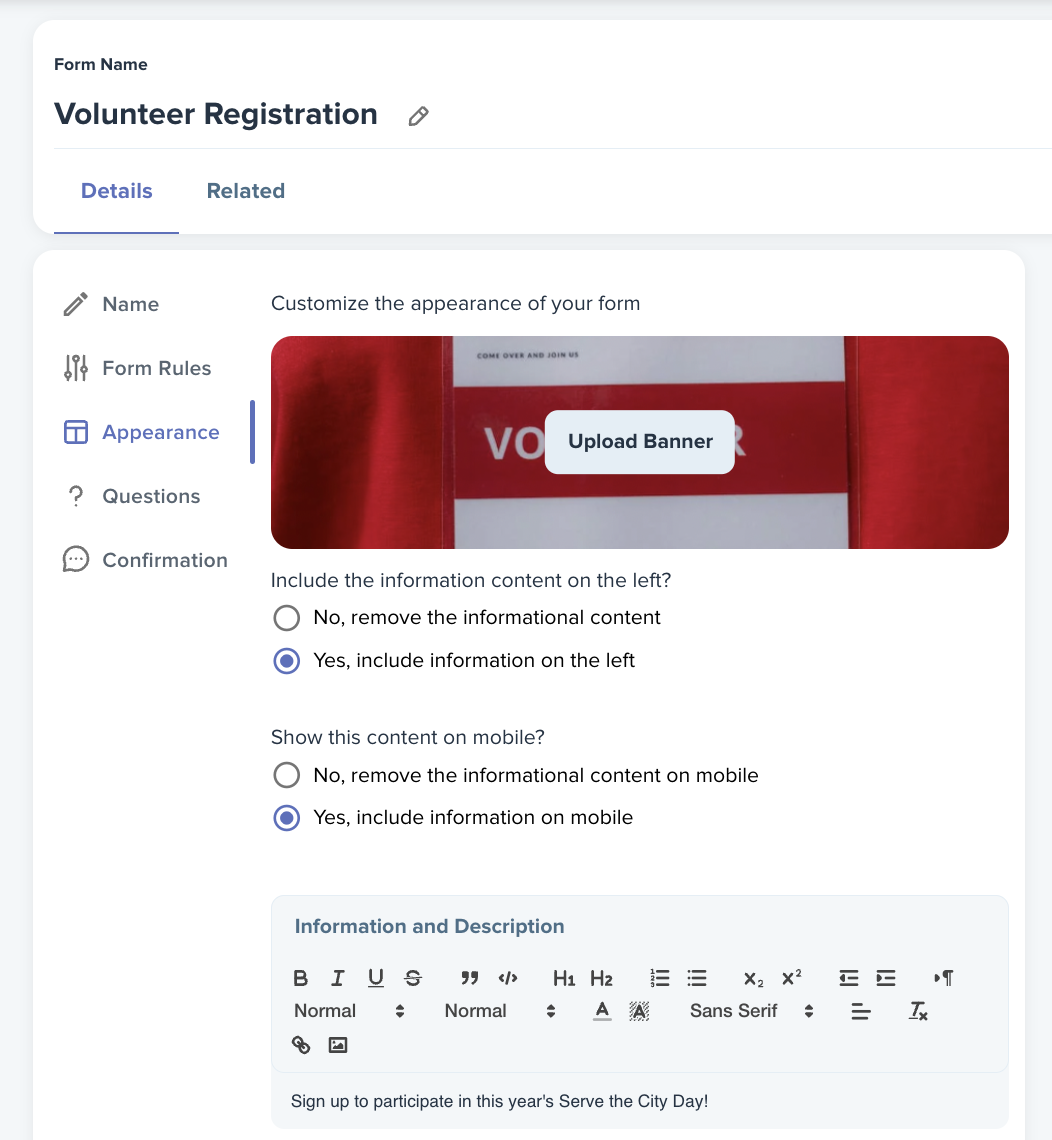Screen dimensions: 1052x1140
Task: Open the second Normal heading dropdown
Action: tap(500, 1011)
